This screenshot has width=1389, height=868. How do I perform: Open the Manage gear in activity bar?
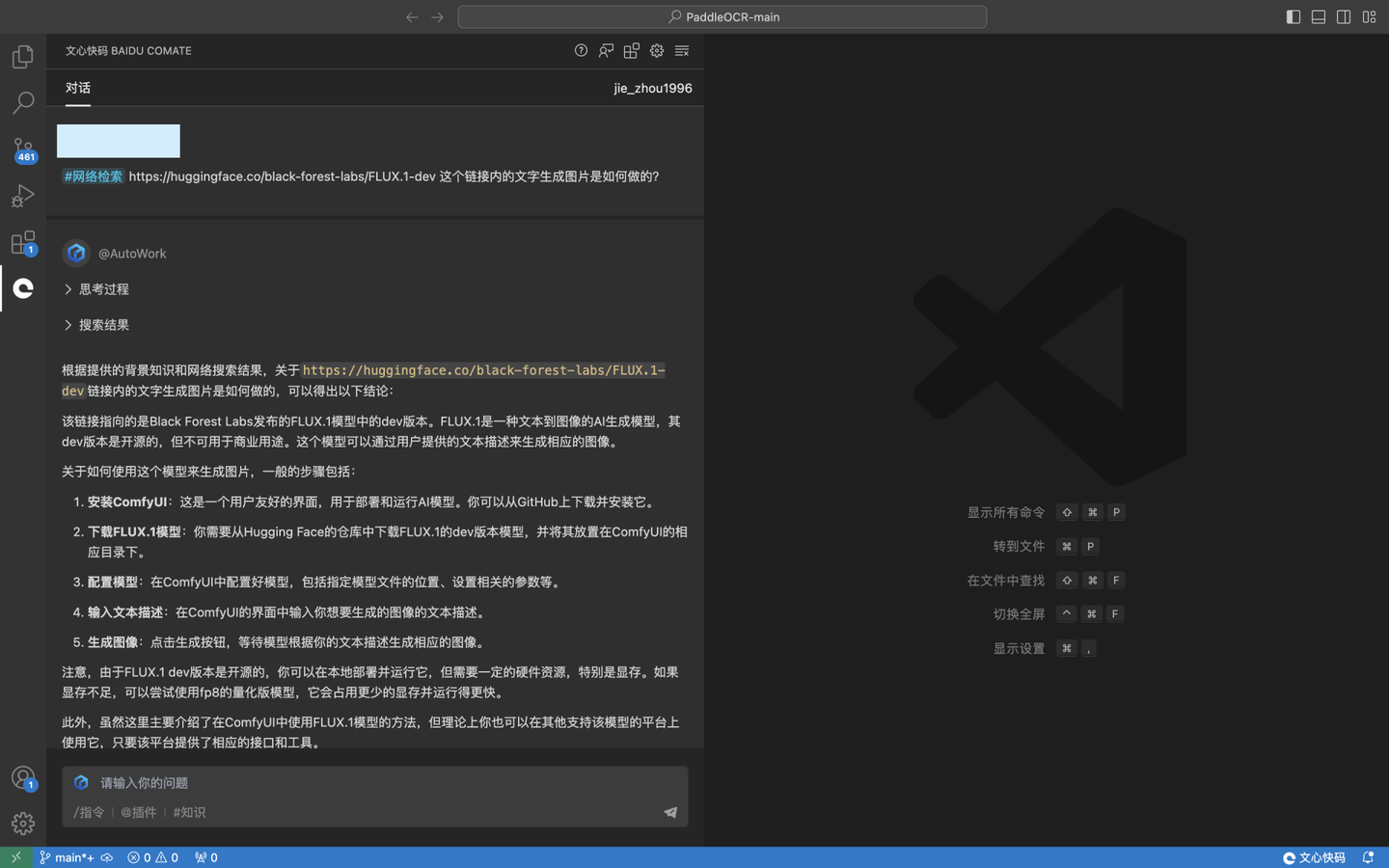pos(23,824)
